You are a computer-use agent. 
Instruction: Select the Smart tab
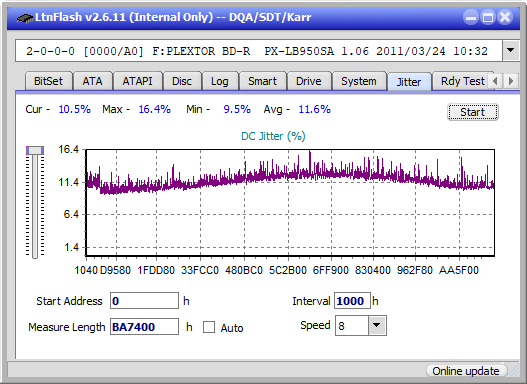coord(262,81)
